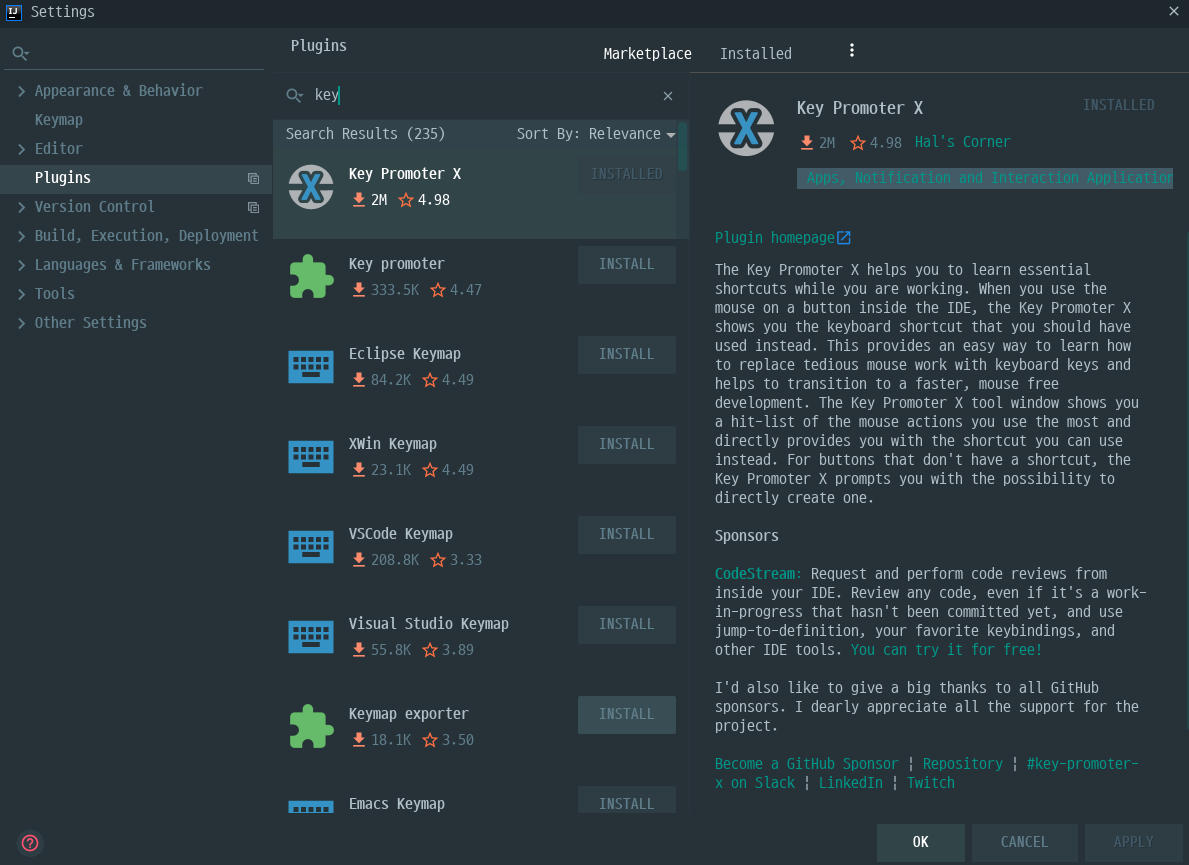Open the Become a GitHub Sponsor link
Screen dimensions: 1189x865
[806, 764]
